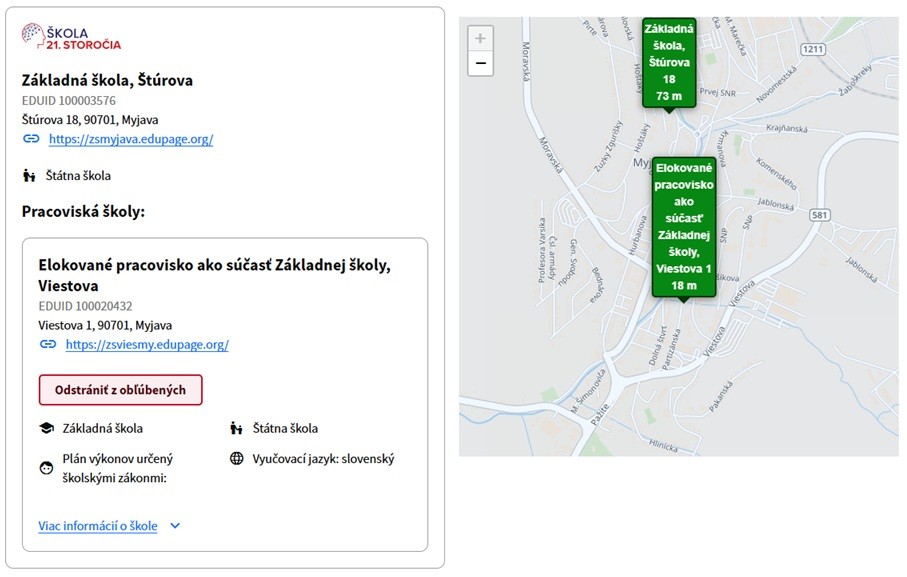The width and height of the screenshot is (907, 577).
Task: Click the chevron next to Viac informácií
Action: [175, 526]
